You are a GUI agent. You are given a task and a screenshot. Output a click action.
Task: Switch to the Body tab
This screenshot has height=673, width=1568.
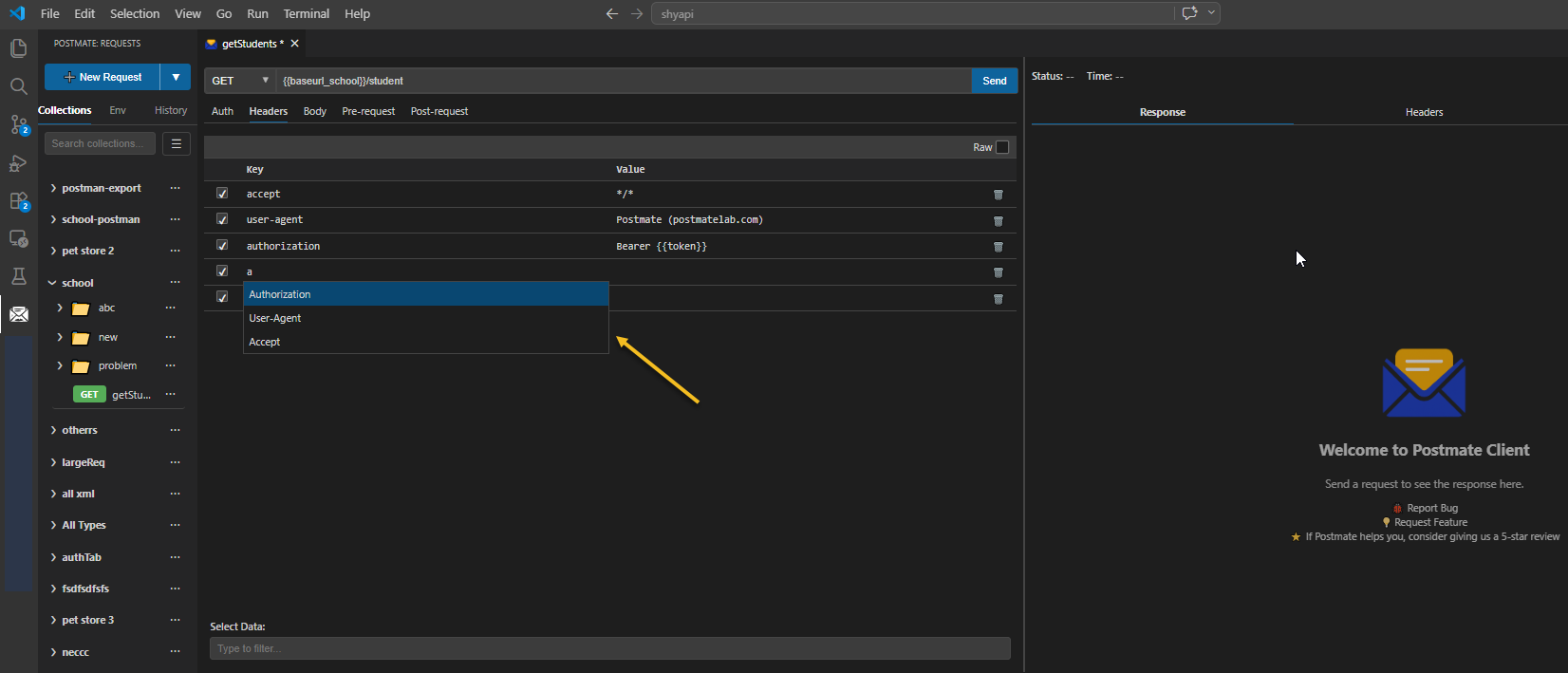(x=314, y=111)
